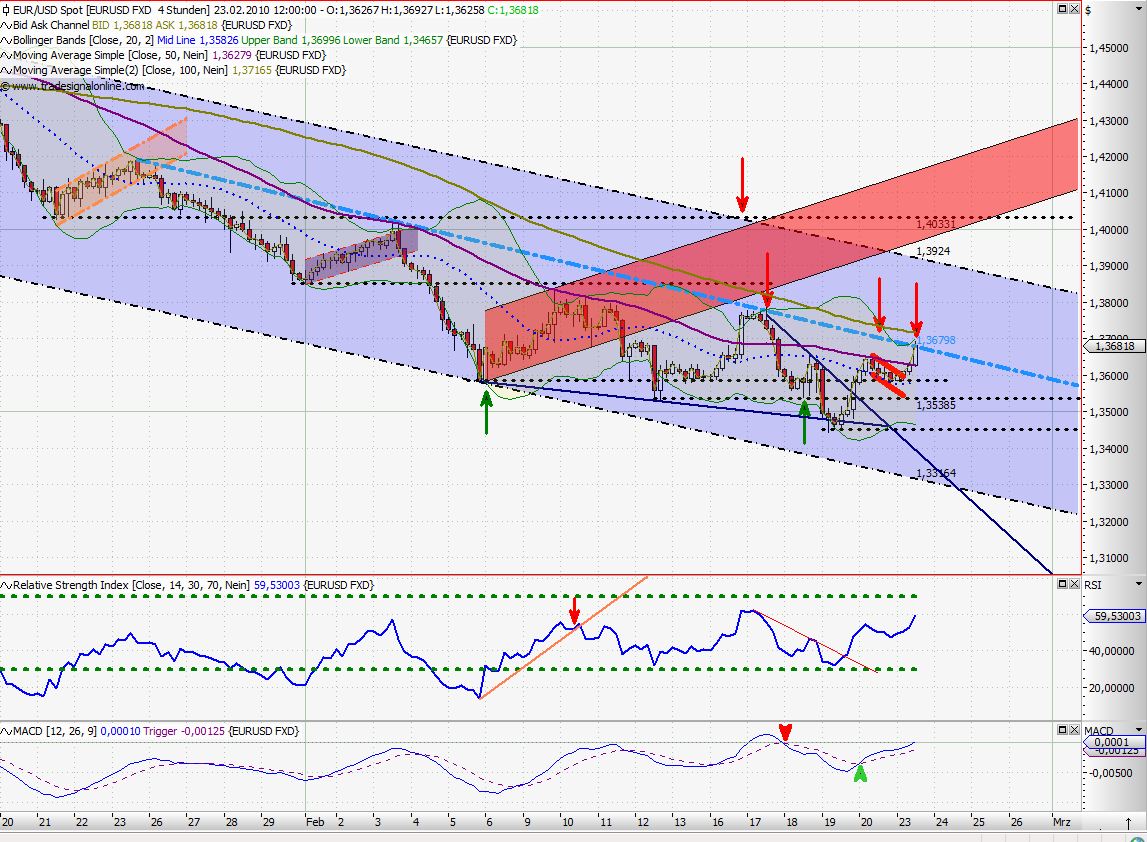
Task: Click the 1,36798 blue price label
Action: [936, 340]
